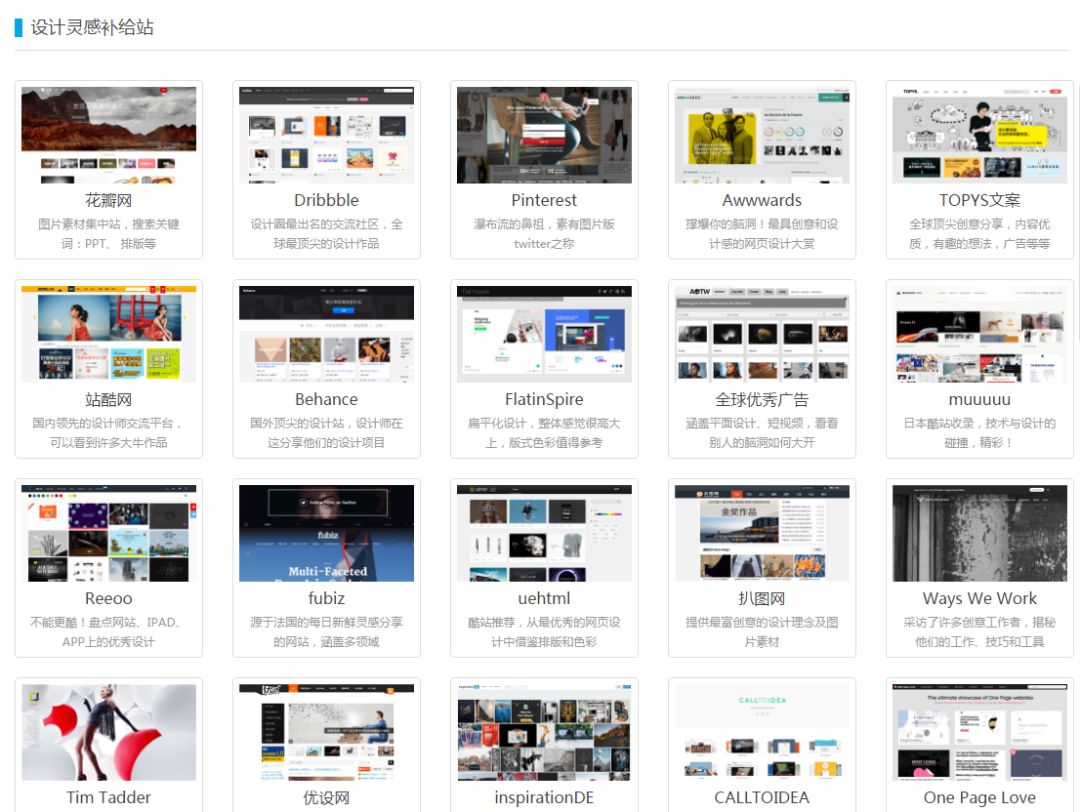
Task: Open the 花瓣网 thumbnail preview
Action: (109, 135)
